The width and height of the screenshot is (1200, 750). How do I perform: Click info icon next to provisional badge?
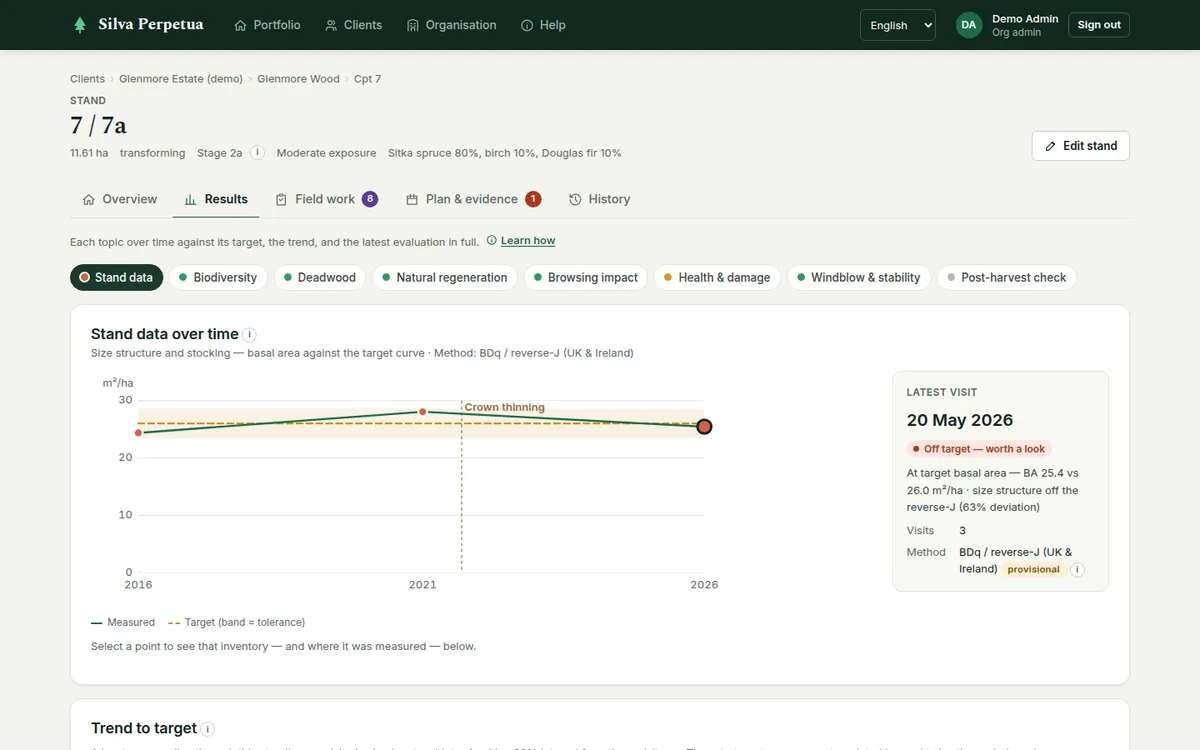pos(1077,569)
